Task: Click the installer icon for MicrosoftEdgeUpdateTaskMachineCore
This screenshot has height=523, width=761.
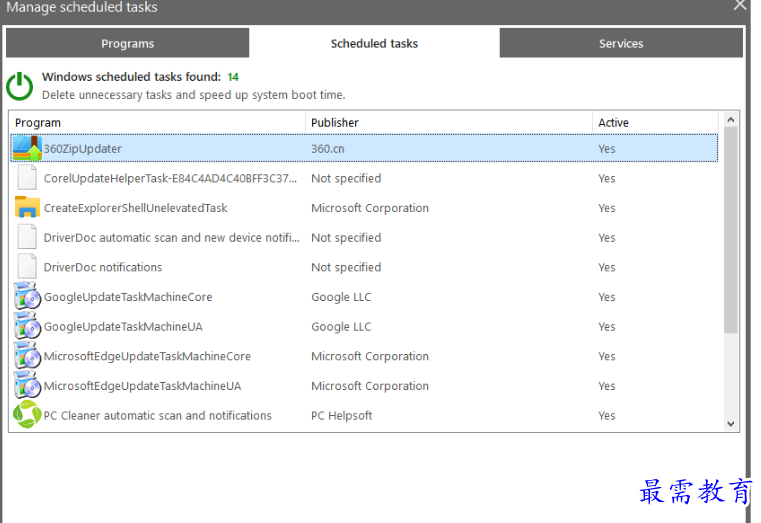Action: click(x=27, y=356)
